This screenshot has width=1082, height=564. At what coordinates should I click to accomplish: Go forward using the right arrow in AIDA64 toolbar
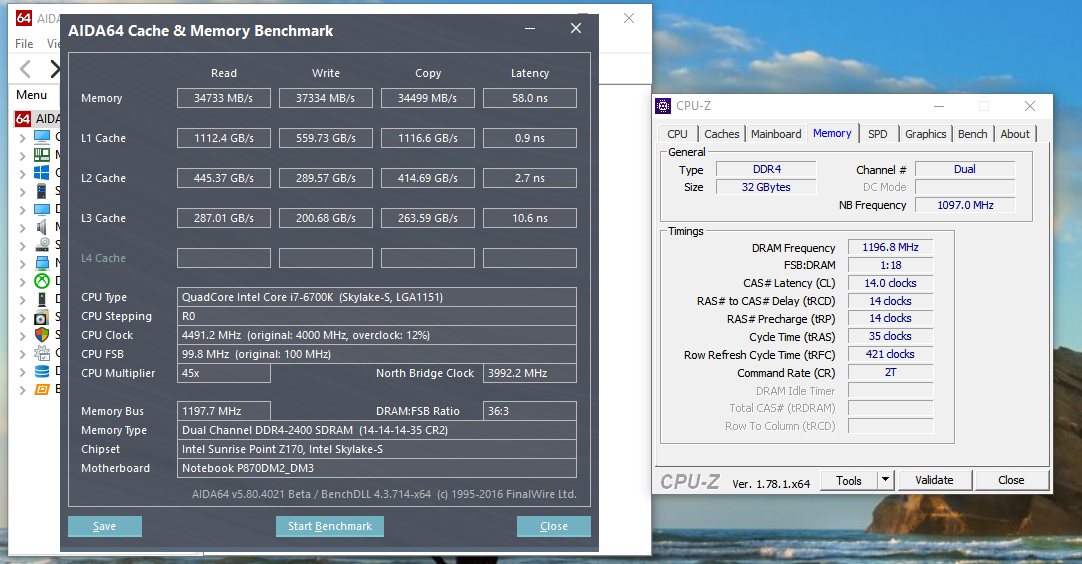(55, 69)
